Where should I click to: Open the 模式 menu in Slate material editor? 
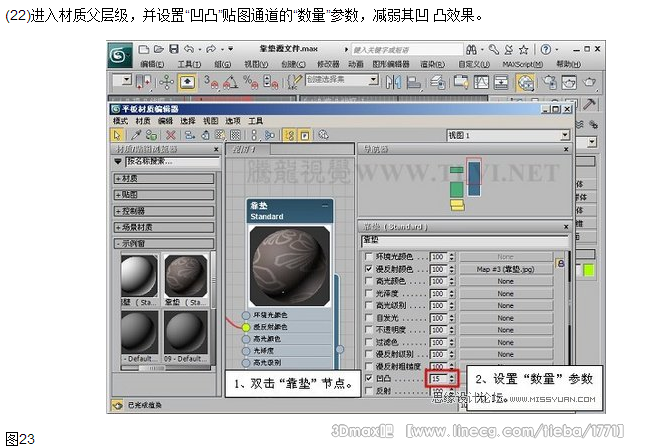click(x=120, y=121)
